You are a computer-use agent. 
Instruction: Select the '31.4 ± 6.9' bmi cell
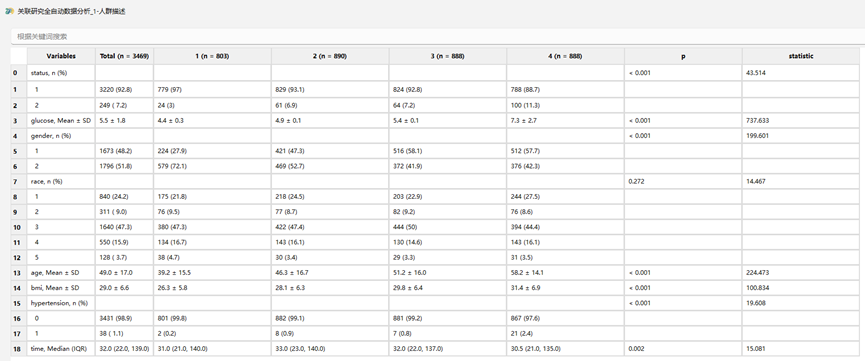(x=565, y=288)
